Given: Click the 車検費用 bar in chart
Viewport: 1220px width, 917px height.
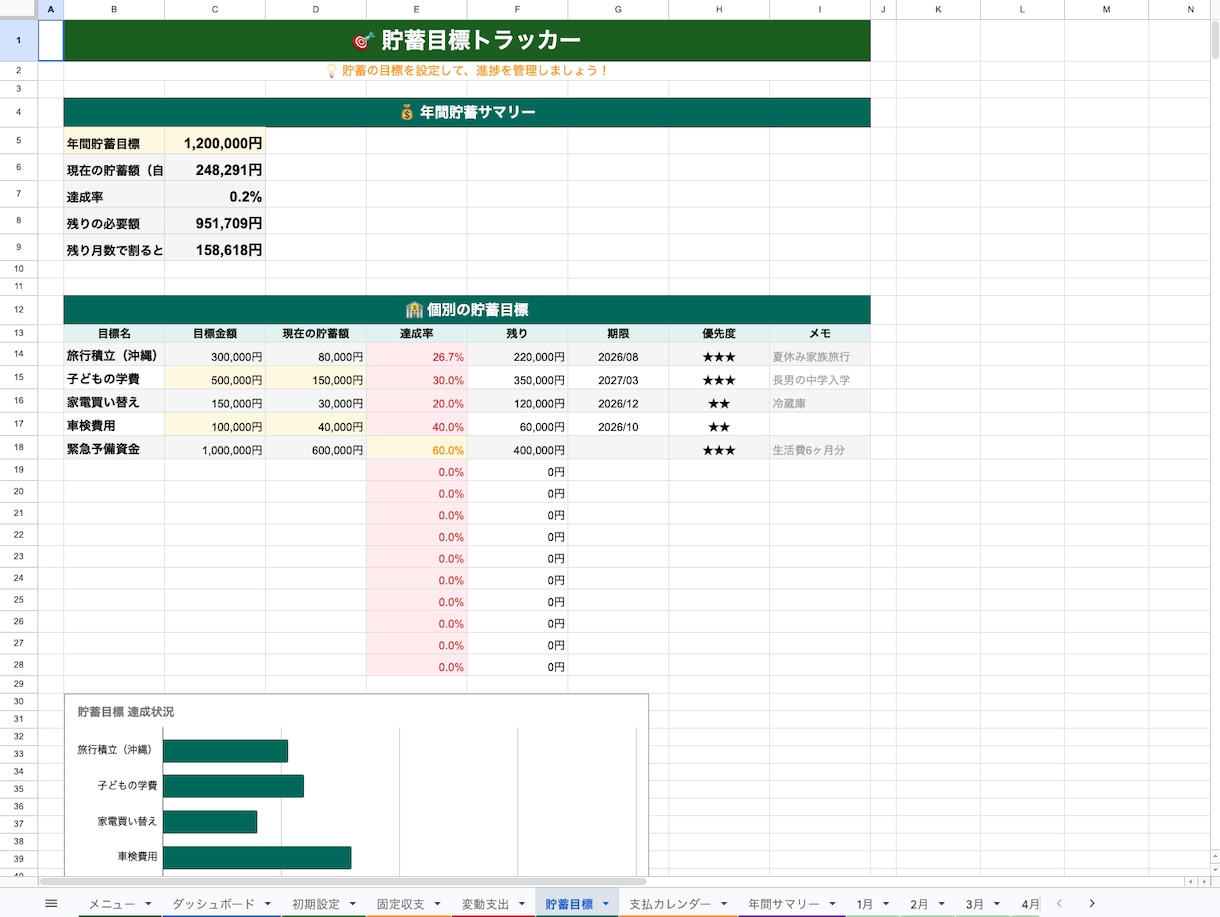Looking at the screenshot, I should pos(257,857).
